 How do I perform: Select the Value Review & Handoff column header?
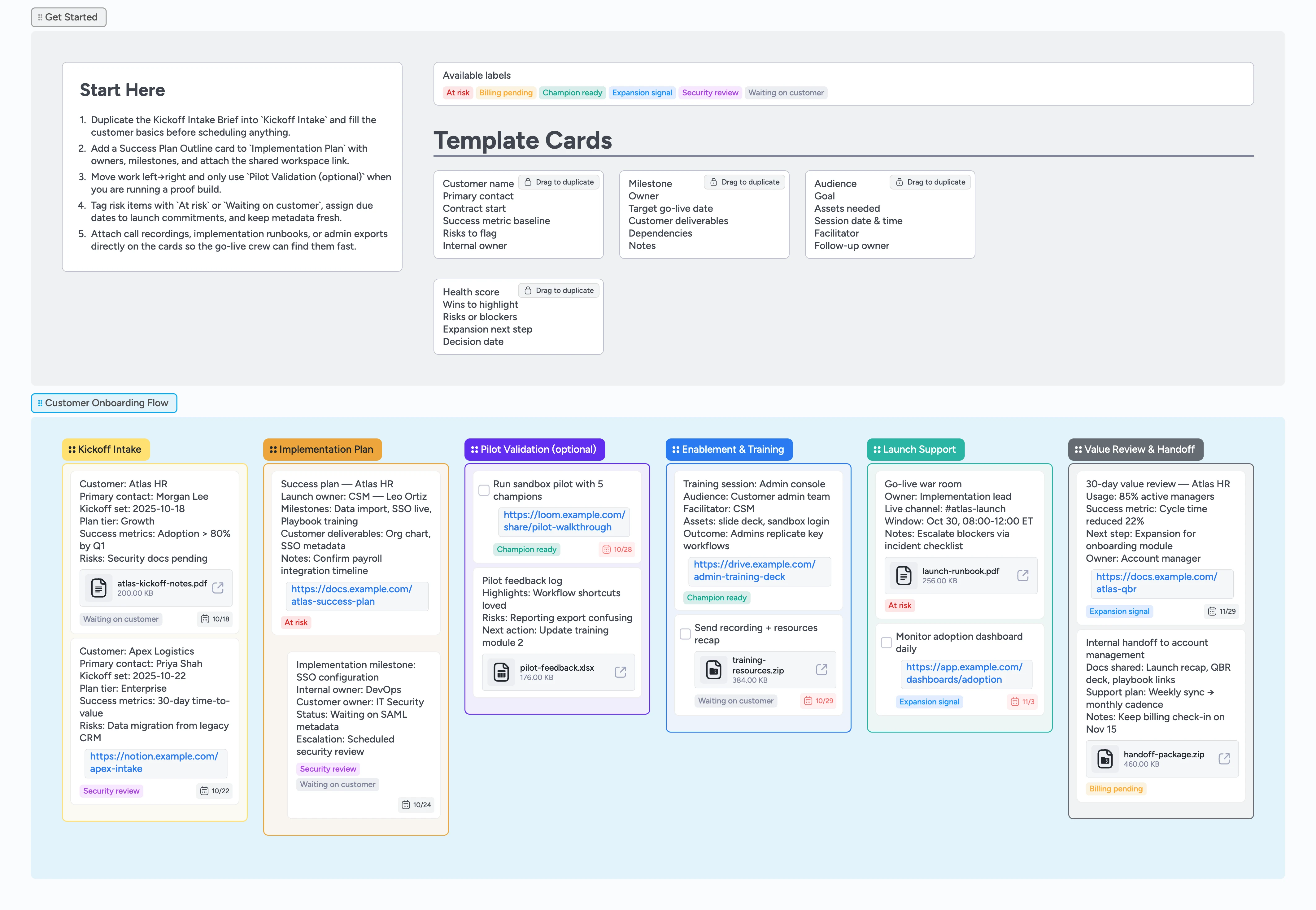tap(1135, 449)
